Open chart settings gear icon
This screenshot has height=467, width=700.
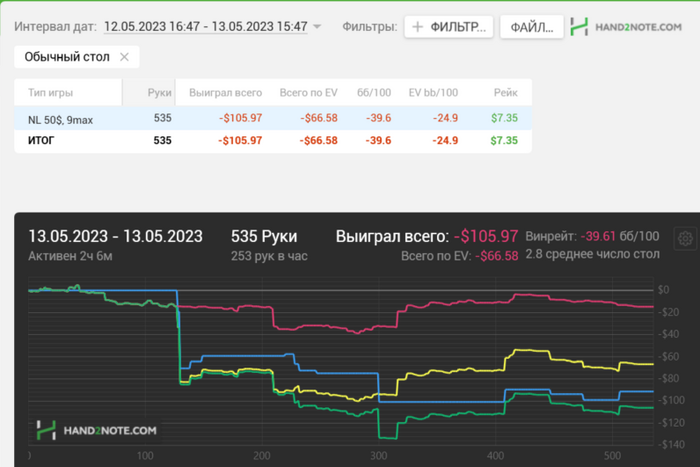pyautogui.click(x=685, y=239)
